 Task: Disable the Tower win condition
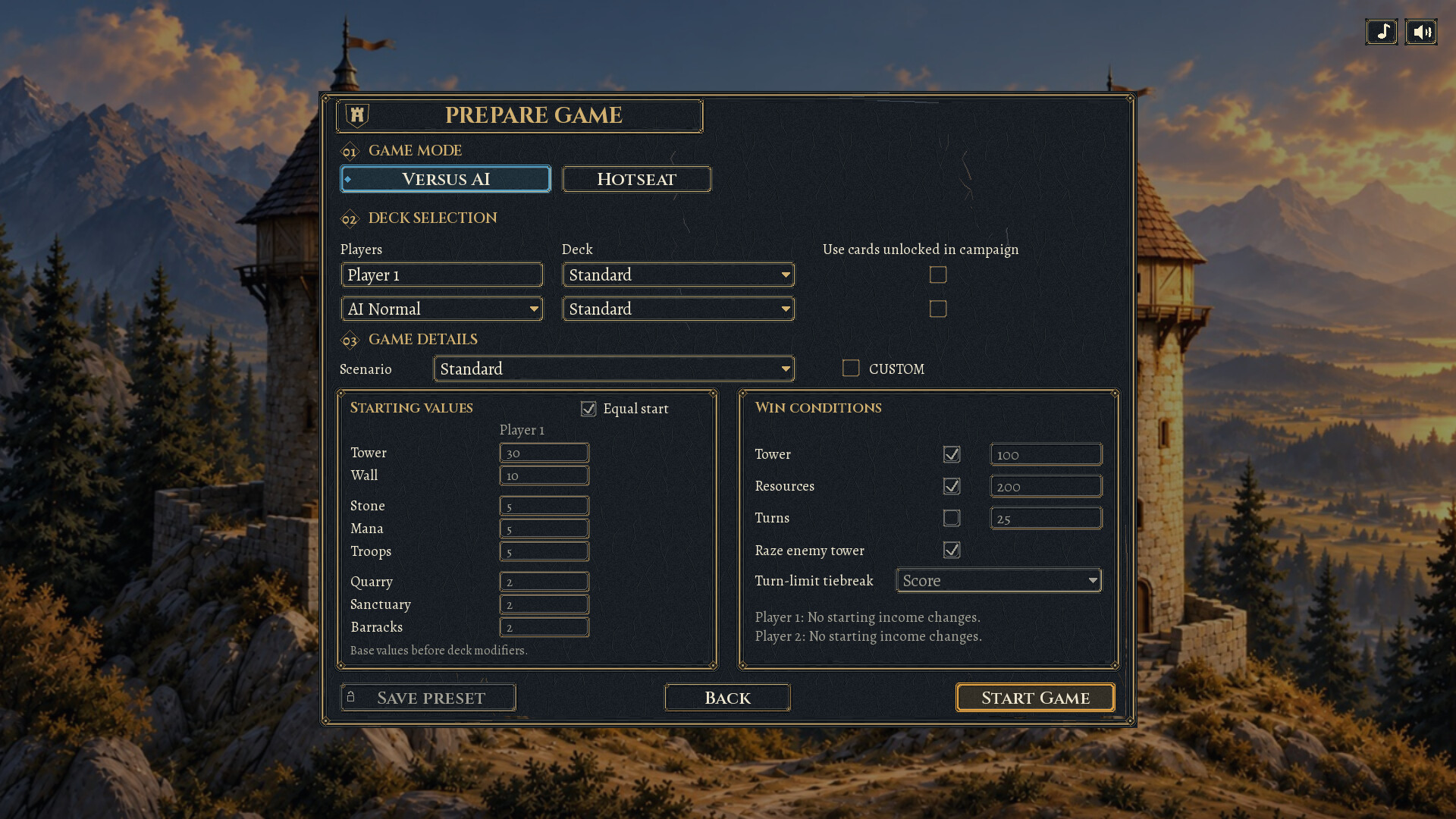point(952,454)
